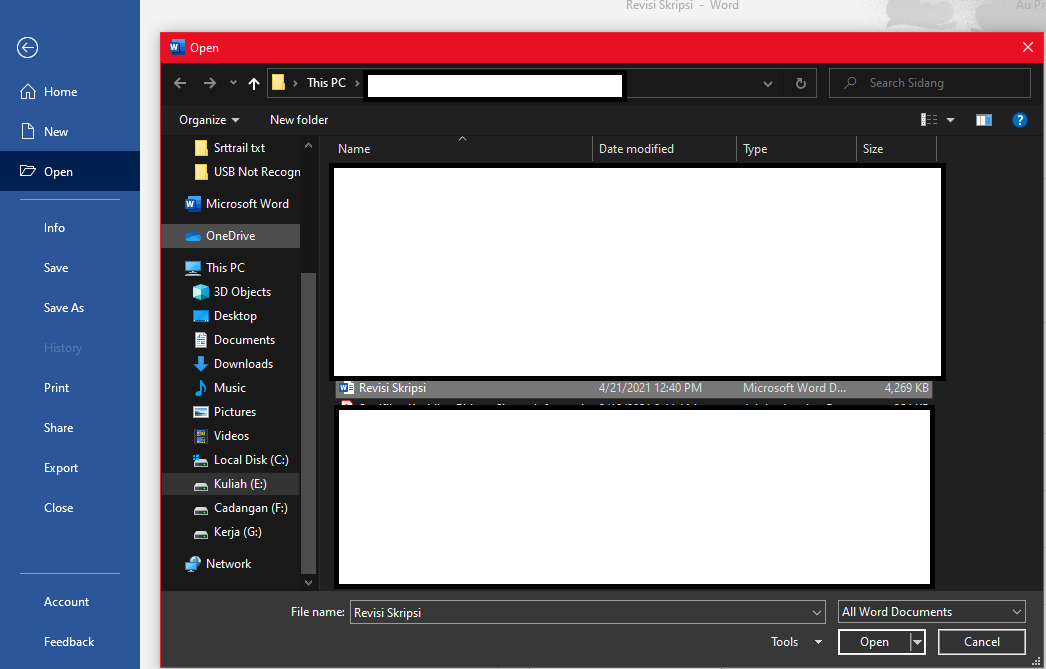
Task: Click the back navigation arrow
Action: [x=180, y=83]
